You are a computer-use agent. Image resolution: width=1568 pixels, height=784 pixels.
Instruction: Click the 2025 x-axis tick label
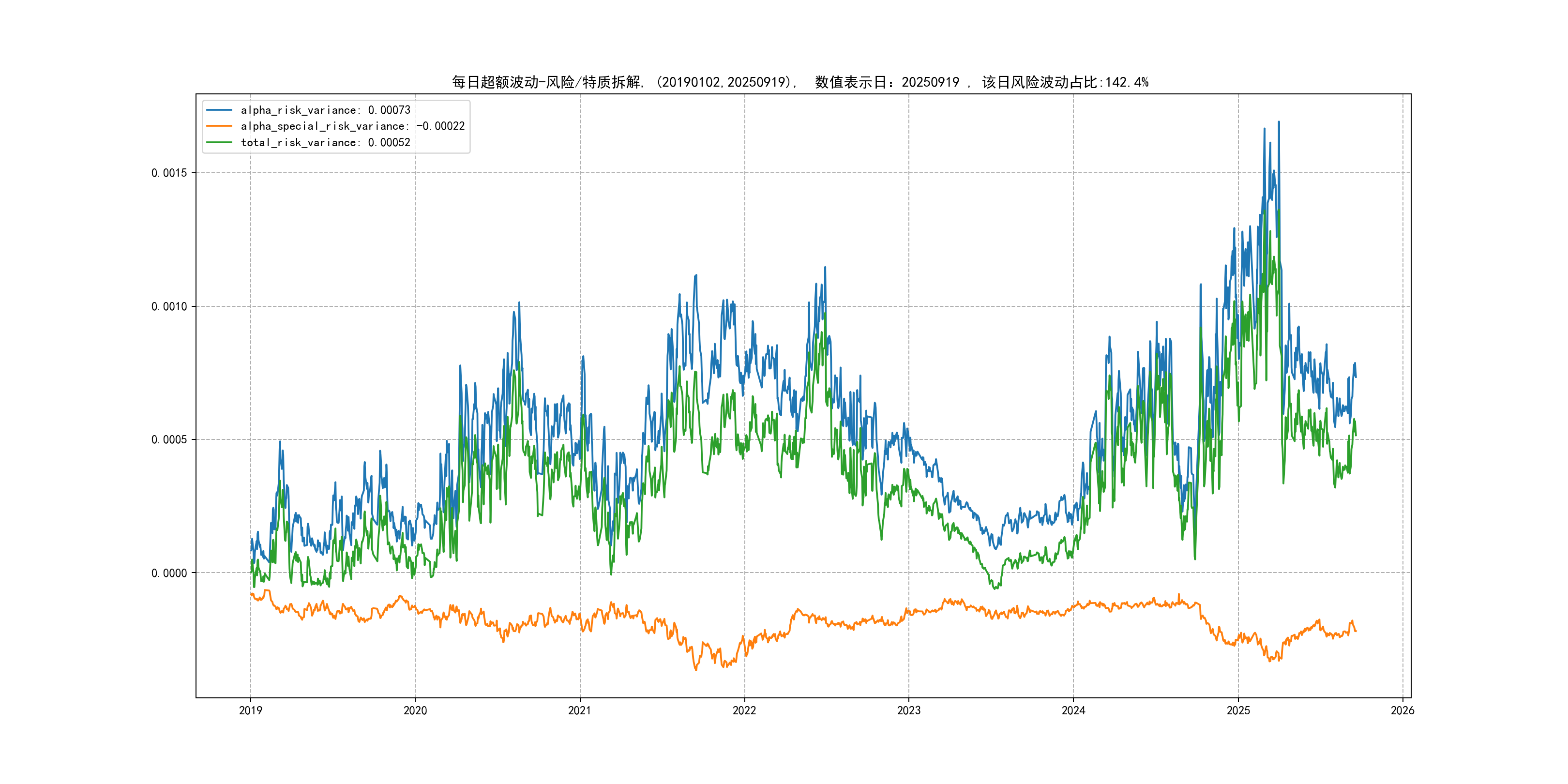[1238, 710]
